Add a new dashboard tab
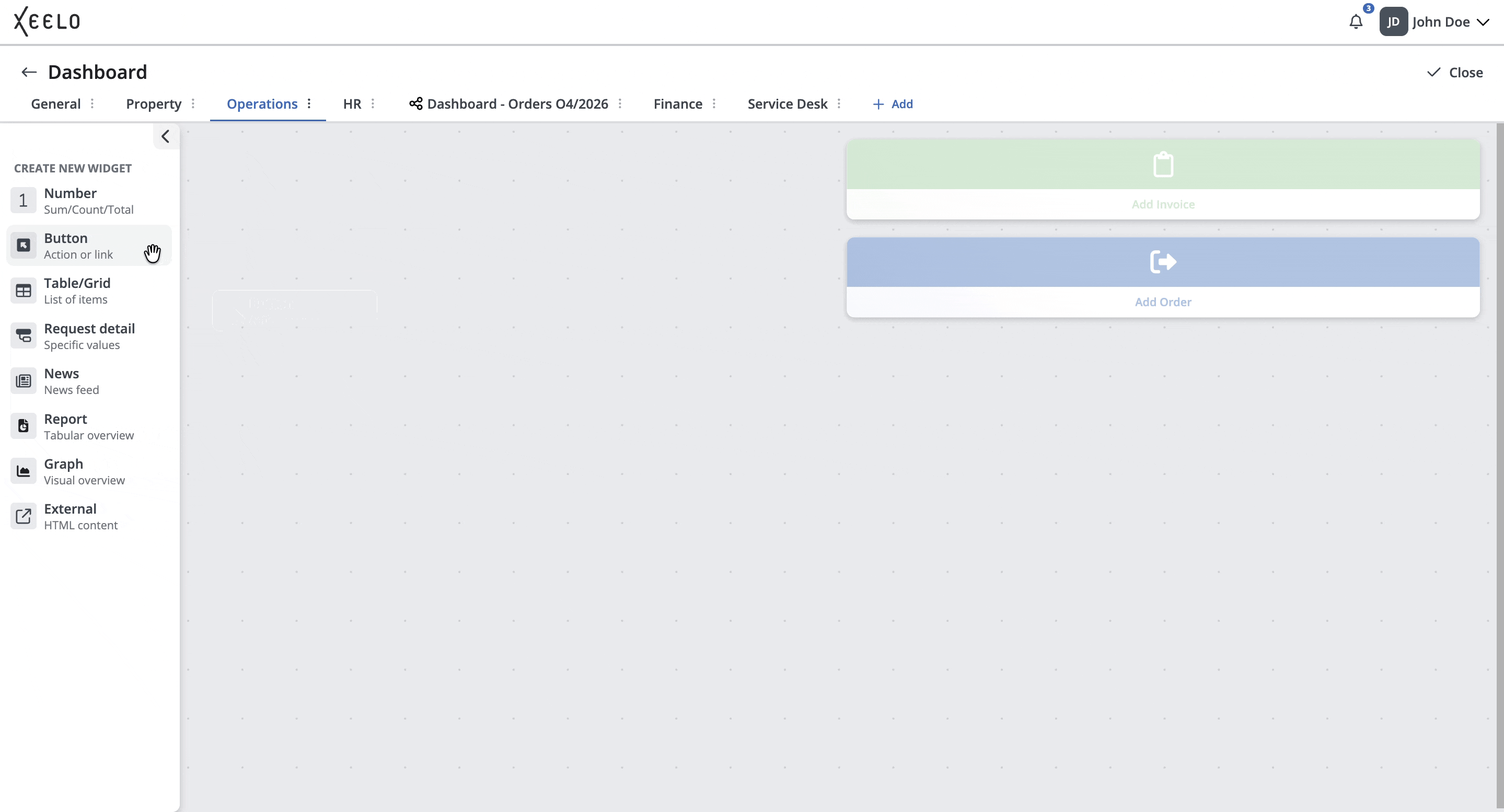Viewport: 1504px width, 812px height. click(893, 104)
